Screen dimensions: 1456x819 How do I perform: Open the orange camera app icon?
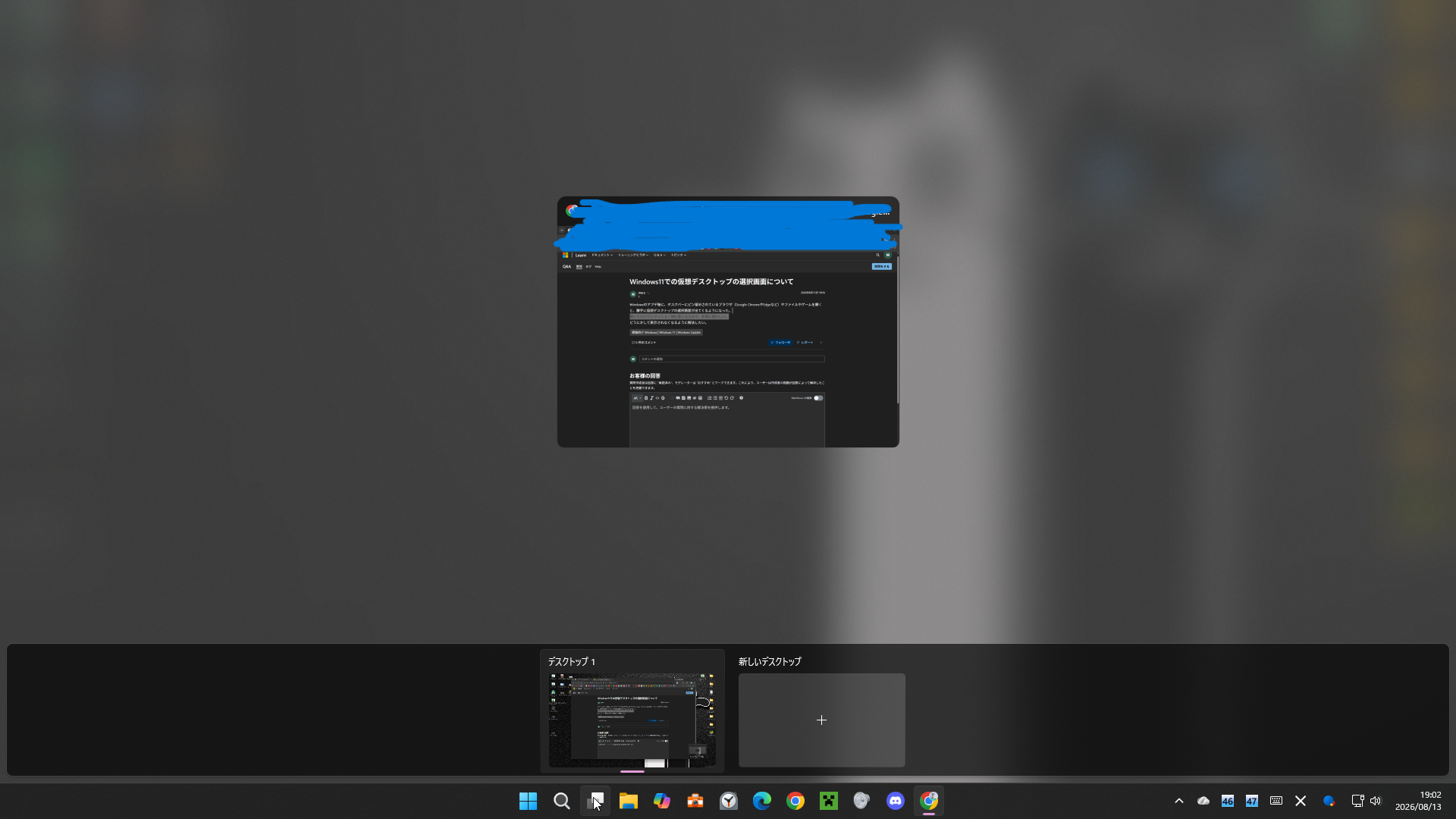(695, 801)
